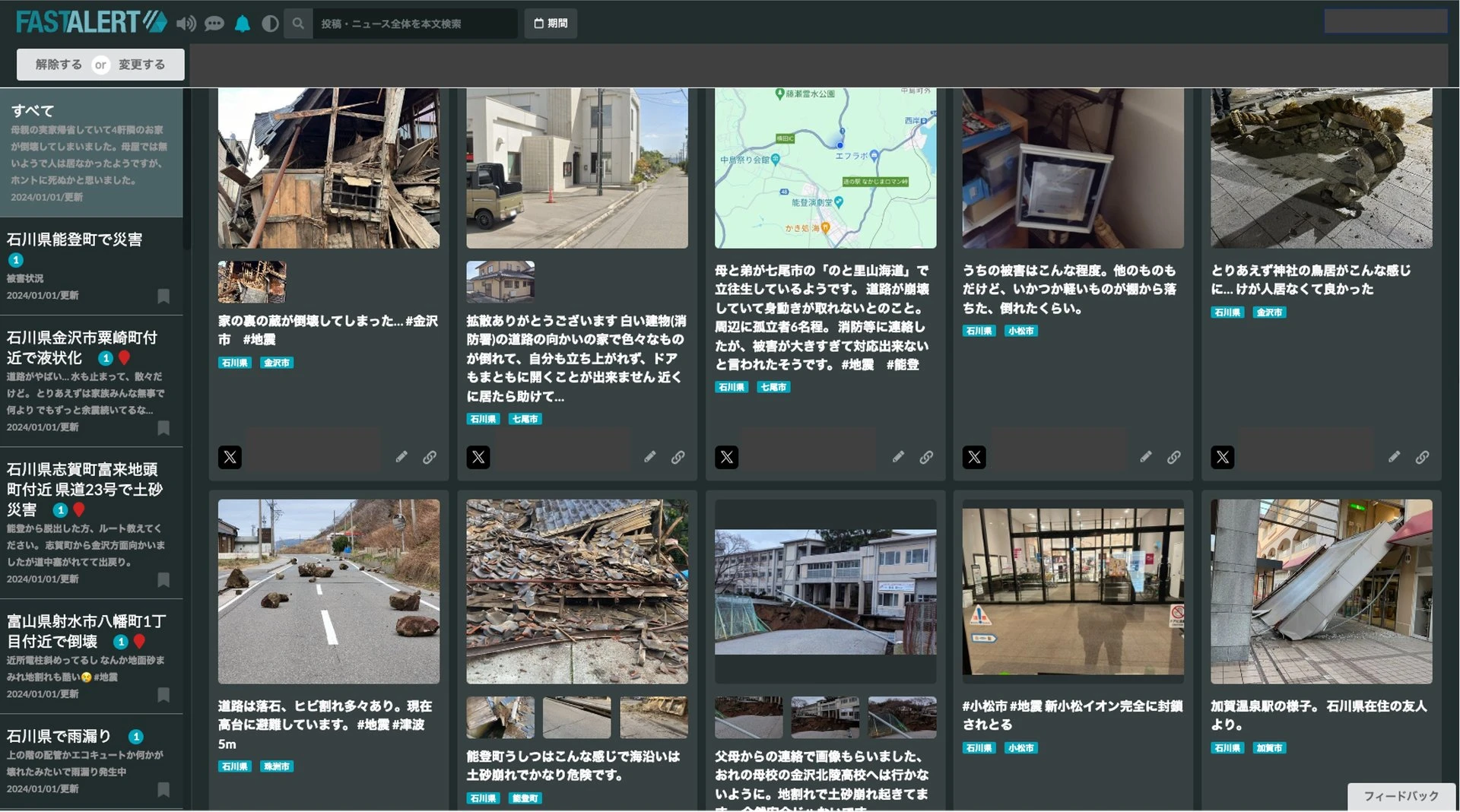Copy link of 神社の鳥居 post

tap(1422, 457)
